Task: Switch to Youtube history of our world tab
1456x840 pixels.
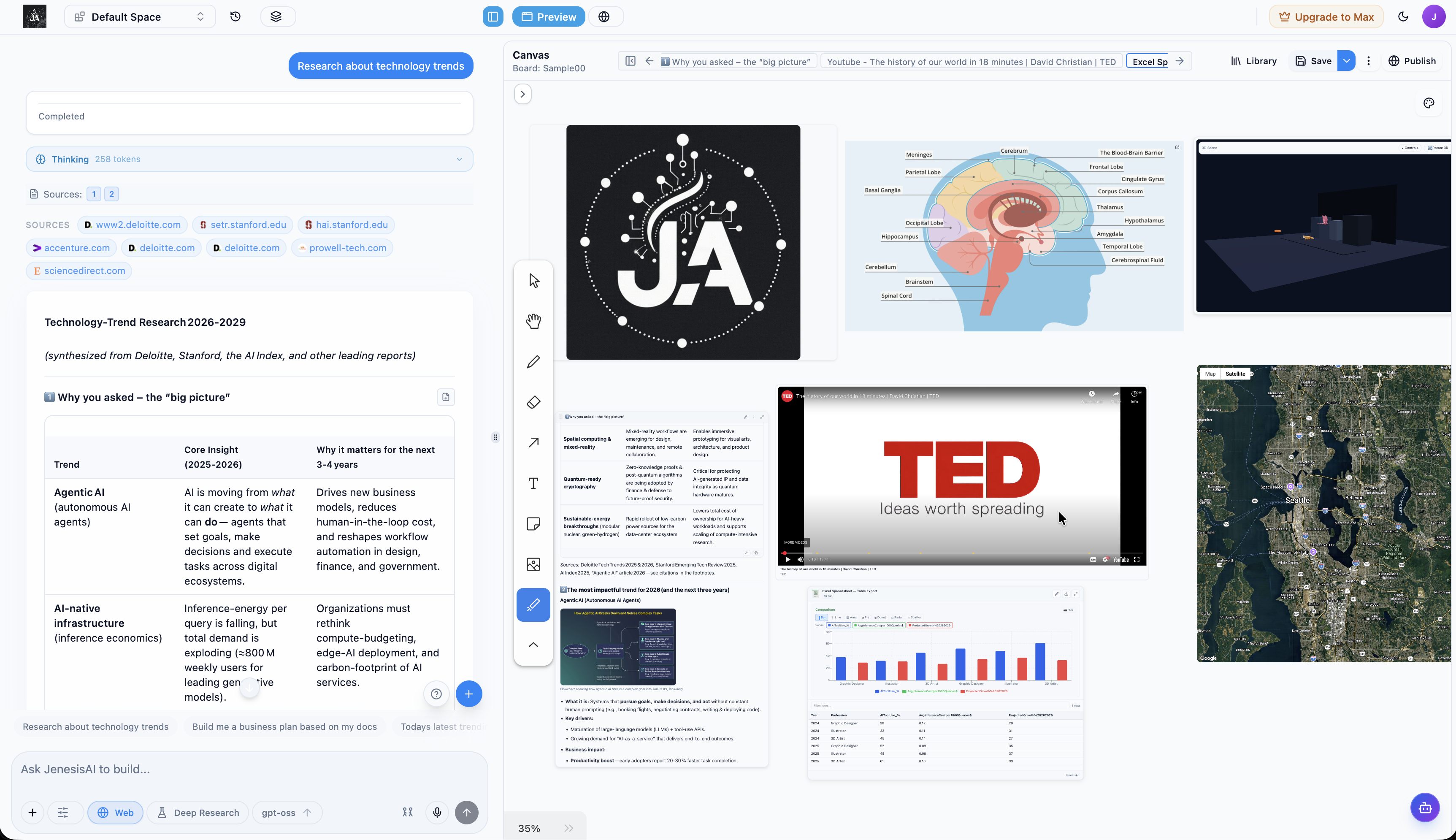Action: pyautogui.click(x=971, y=62)
